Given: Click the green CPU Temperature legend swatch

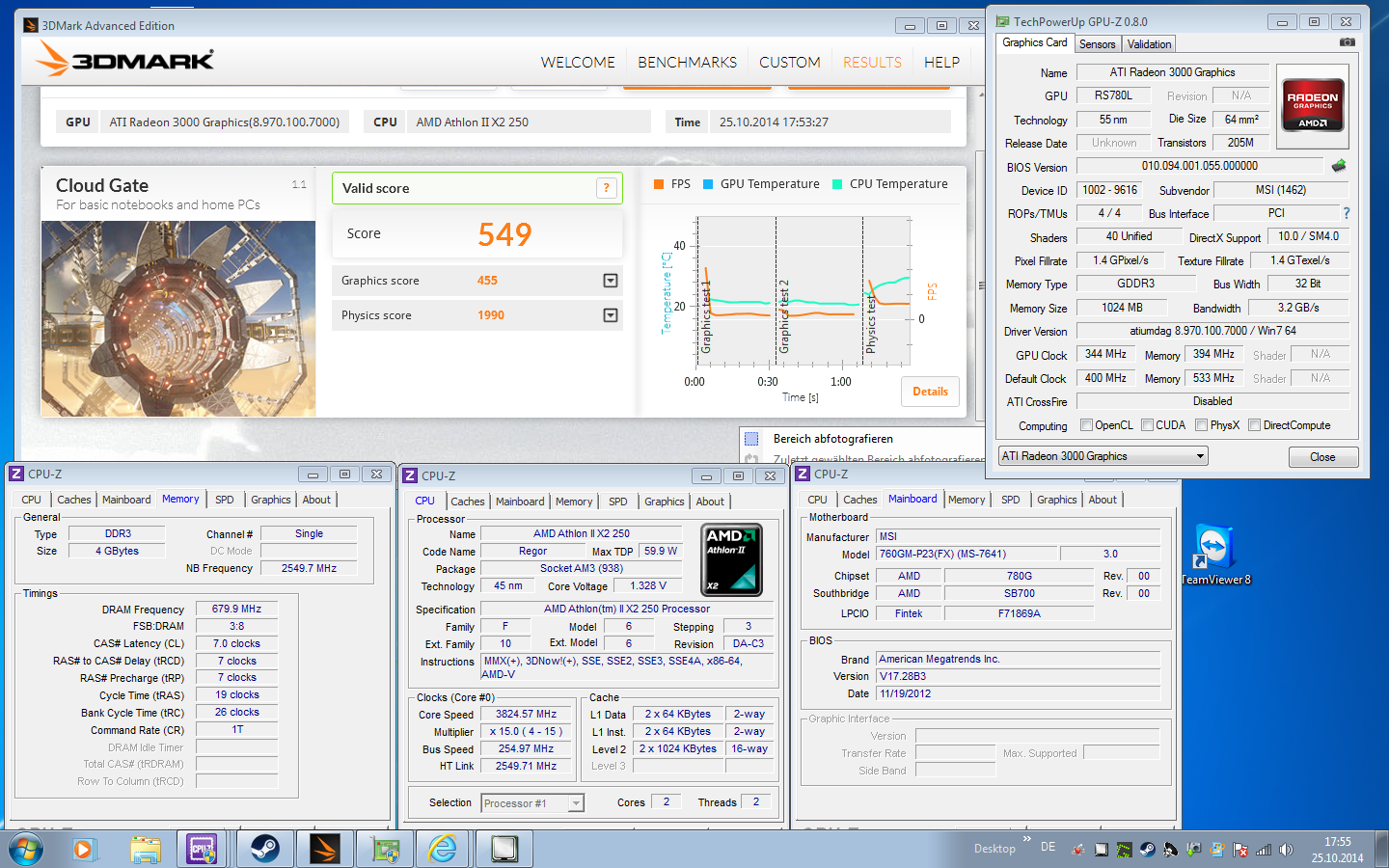Looking at the screenshot, I should (837, 184).
